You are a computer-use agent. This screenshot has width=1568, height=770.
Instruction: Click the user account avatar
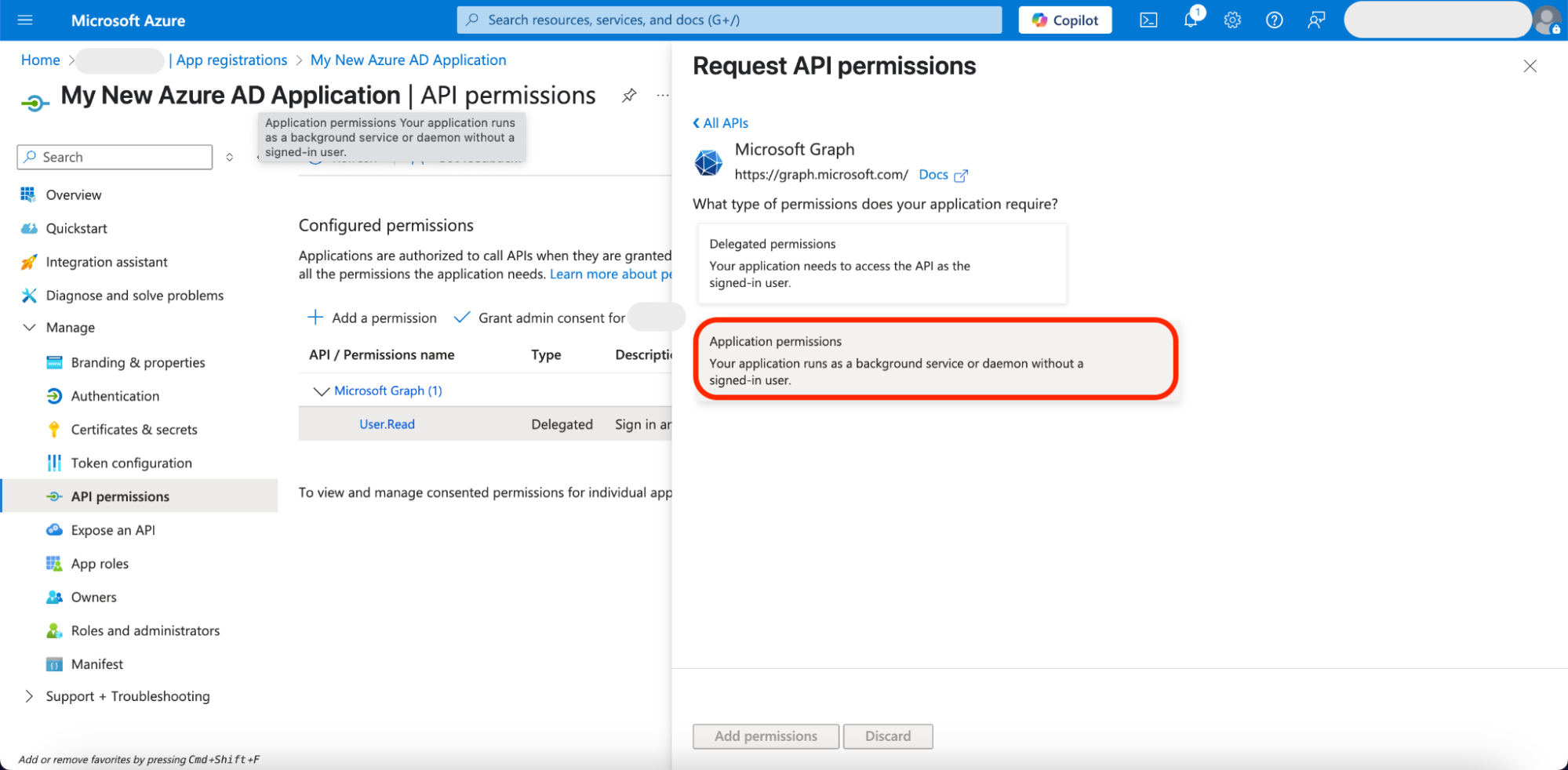tap(1548, 20)
